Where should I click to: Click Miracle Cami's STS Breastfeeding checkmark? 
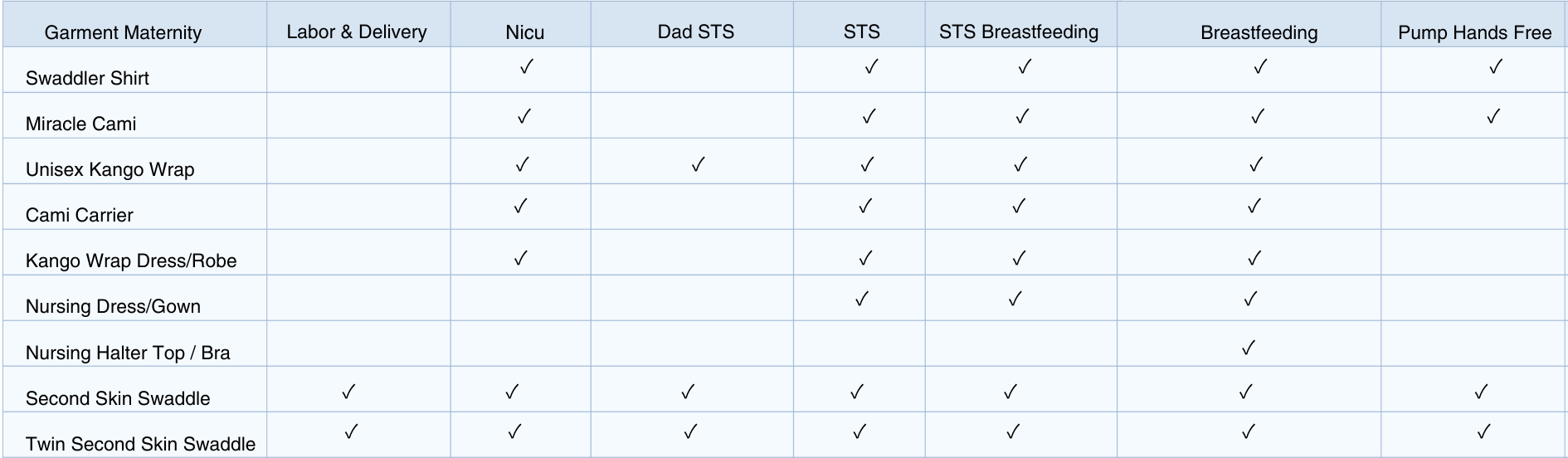coord(1022,116)
